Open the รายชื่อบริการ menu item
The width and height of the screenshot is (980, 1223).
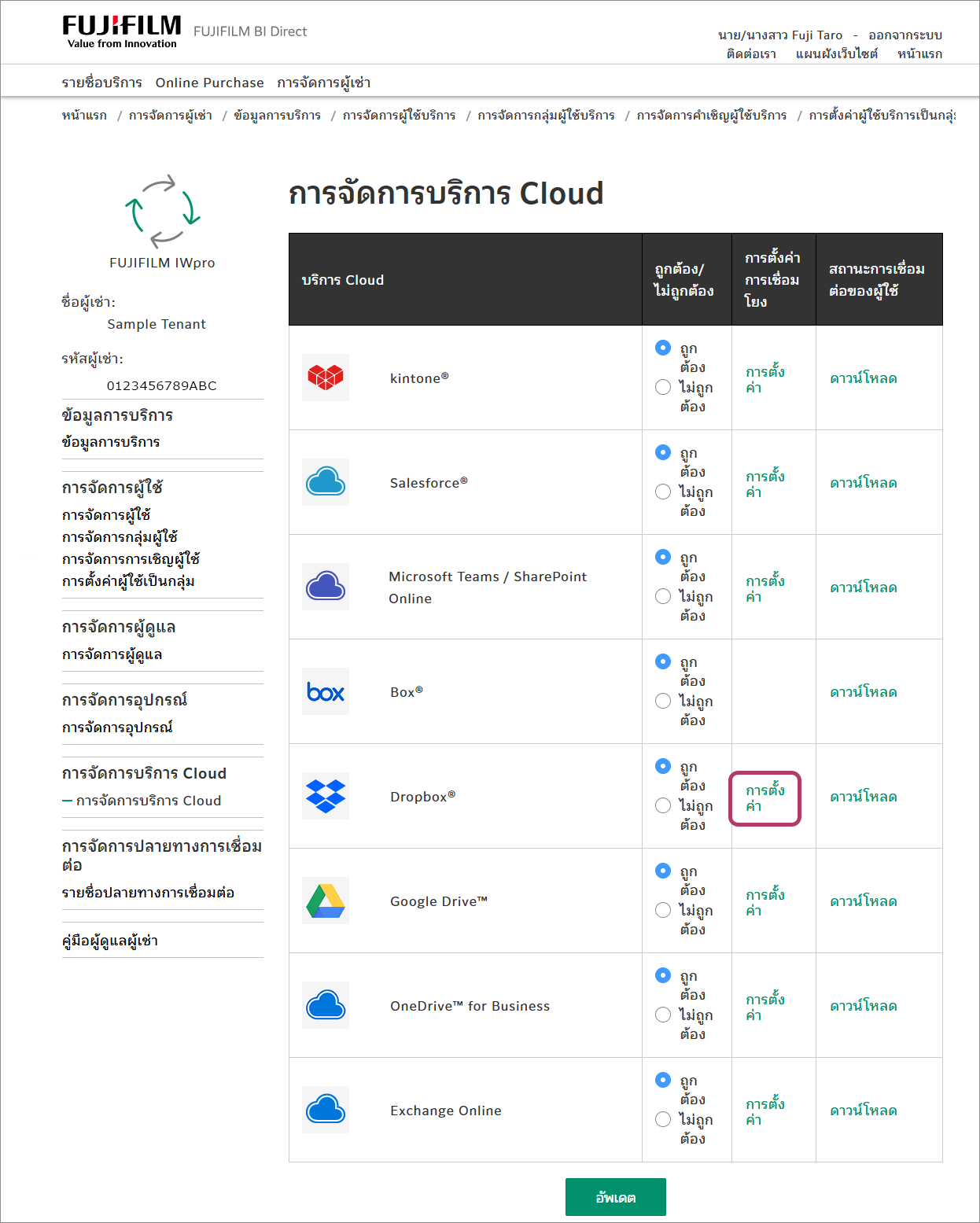pos(102,83)
